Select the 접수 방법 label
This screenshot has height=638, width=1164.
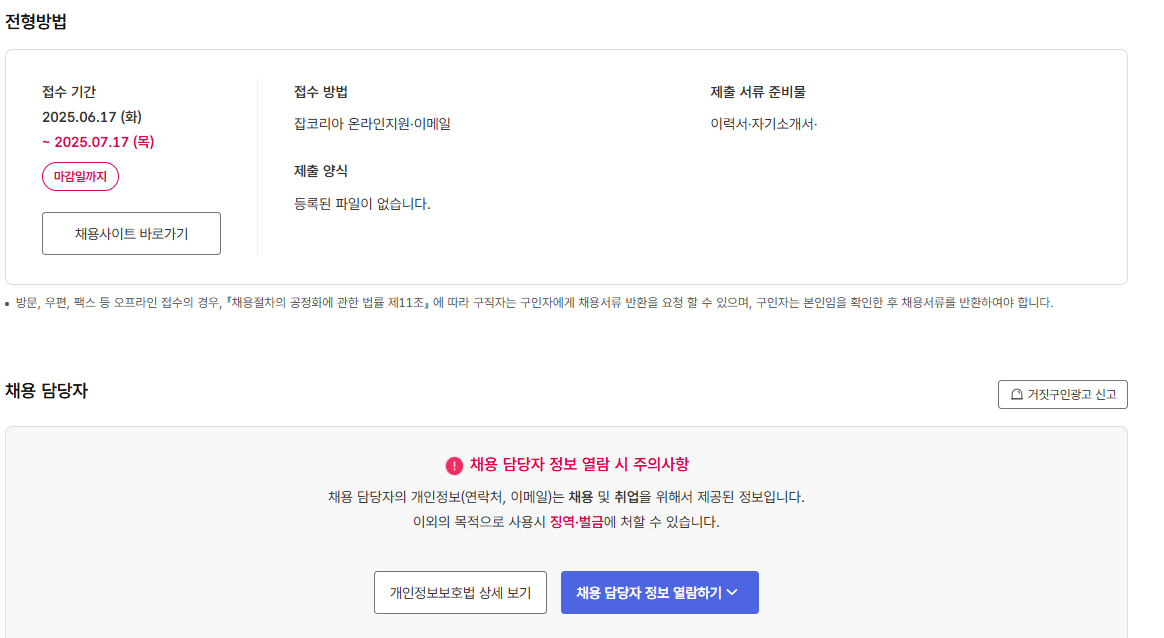[321, 92]
